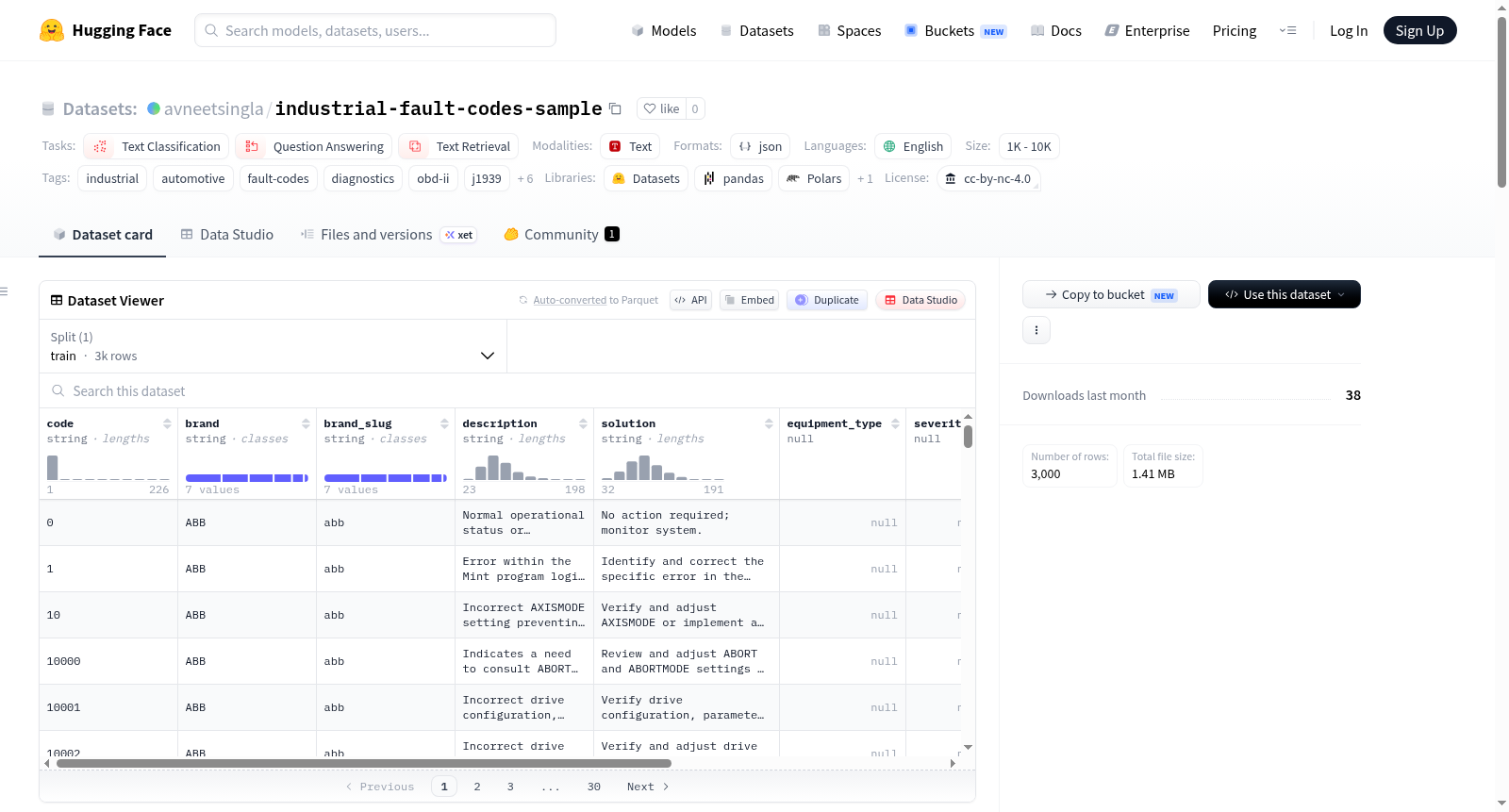Screen dimensions: 1509x812
Task: Focus the main search models field
Action: coord(375,30)
